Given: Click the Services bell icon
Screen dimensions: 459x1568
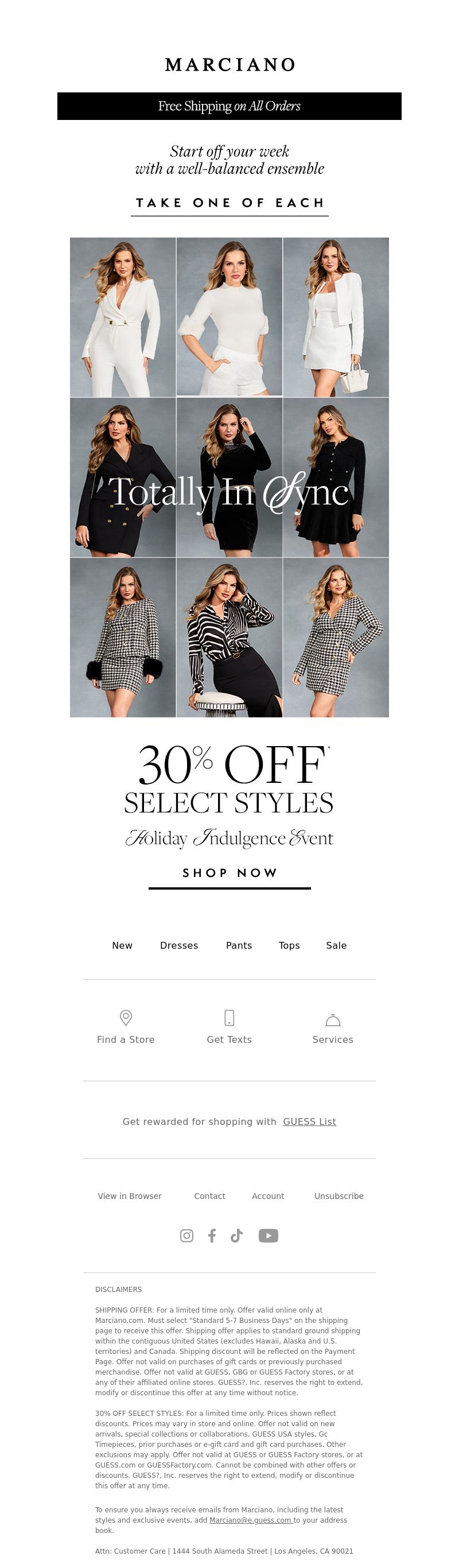Looking at the screenshot, I should pos(333,1019).
